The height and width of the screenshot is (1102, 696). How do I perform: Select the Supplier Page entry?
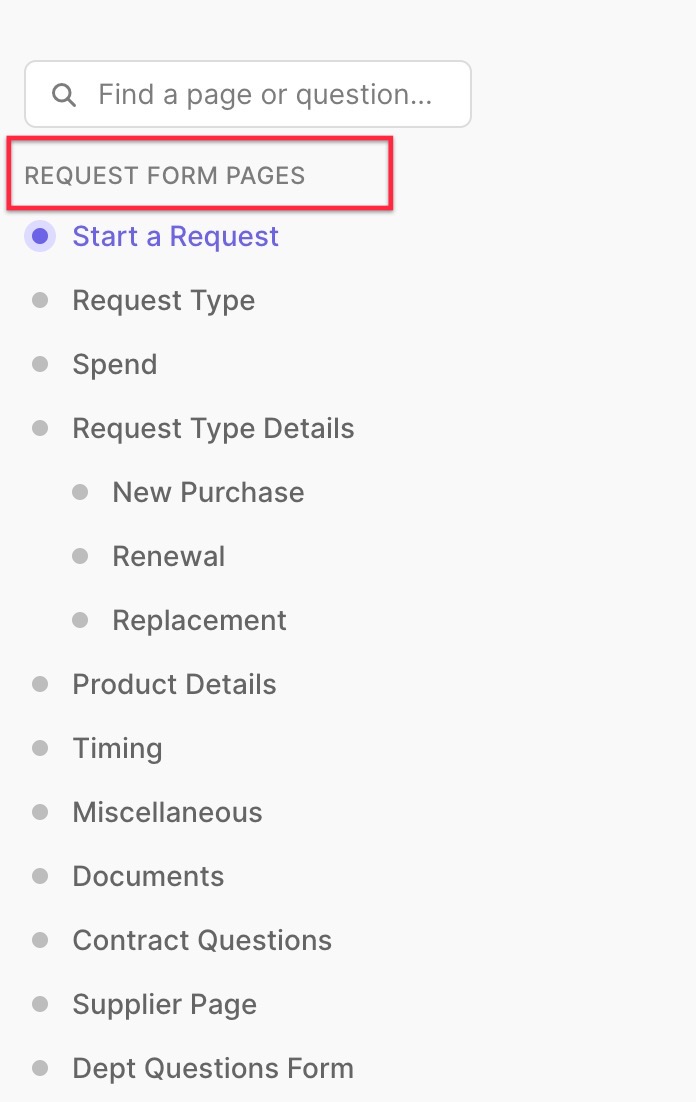[x=165, y=1004]
